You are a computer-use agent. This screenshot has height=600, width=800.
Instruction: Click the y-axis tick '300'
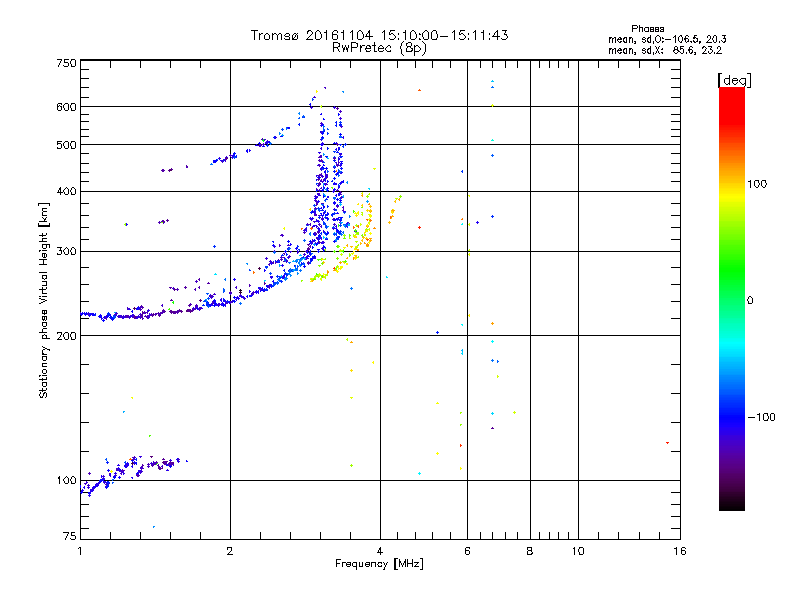pos(66,252)
